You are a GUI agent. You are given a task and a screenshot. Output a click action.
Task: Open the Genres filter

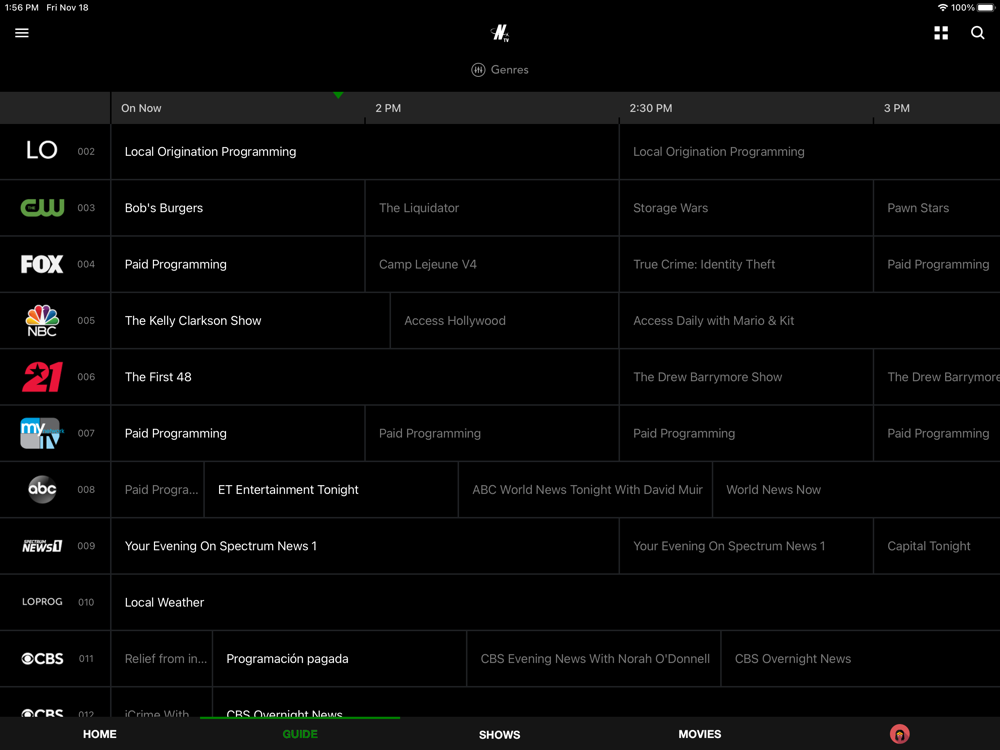click(x=500, y=70)
